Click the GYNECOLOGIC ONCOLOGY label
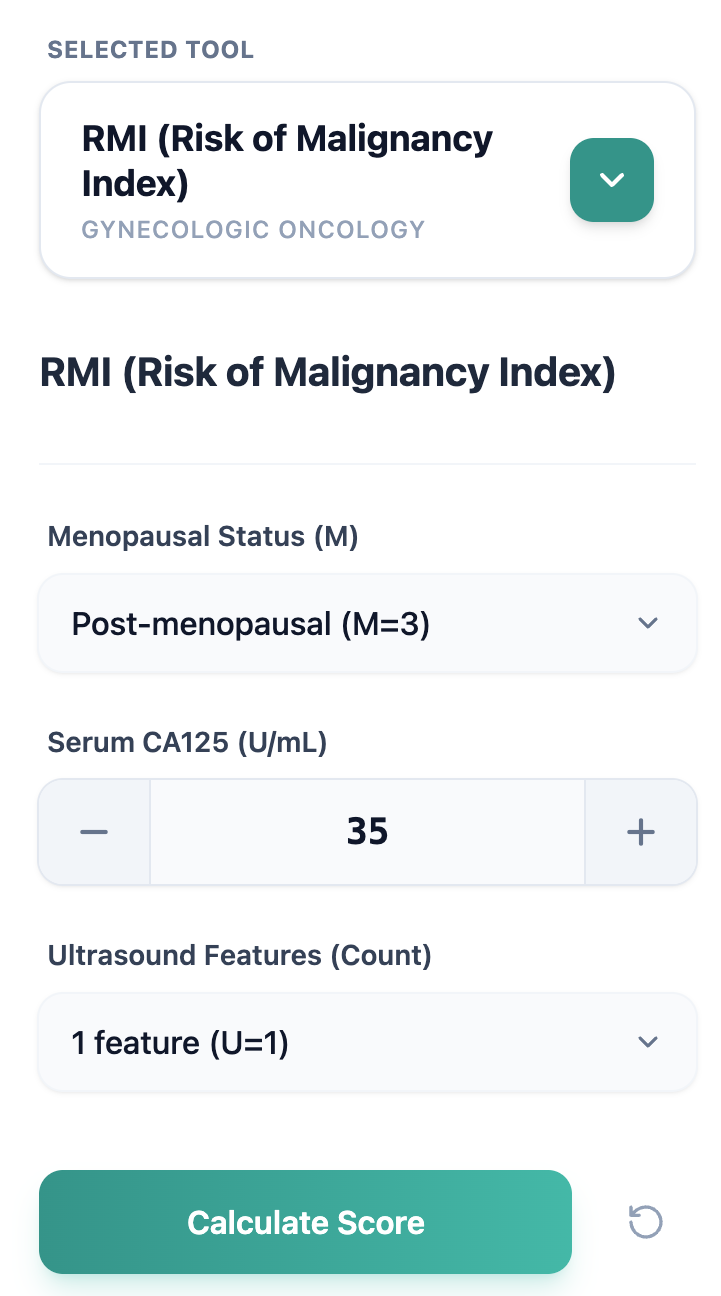 [x=253, y=229]
